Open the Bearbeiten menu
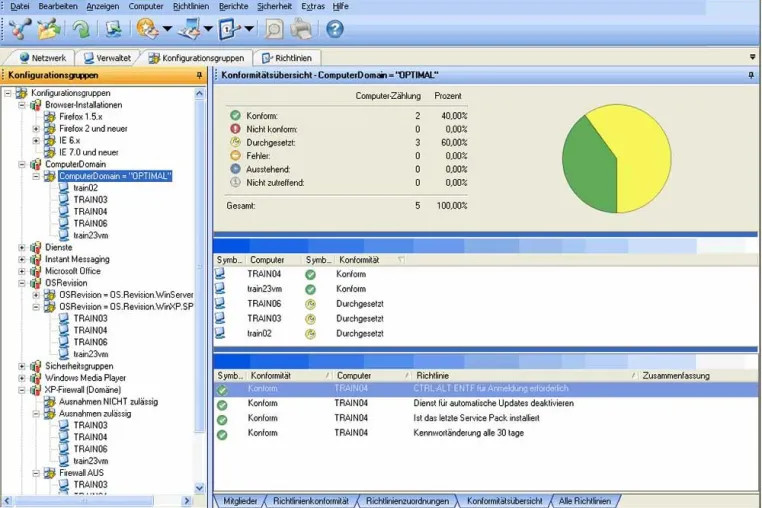762x508 pixels. point(58,6)
